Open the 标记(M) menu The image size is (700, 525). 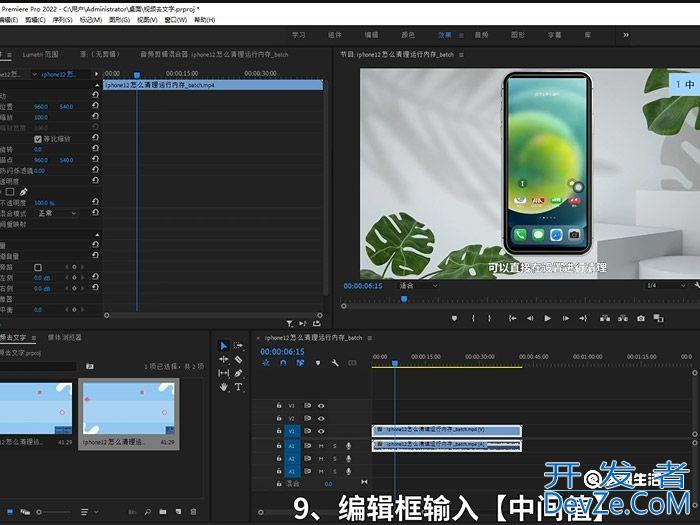(x=91, y=20)
